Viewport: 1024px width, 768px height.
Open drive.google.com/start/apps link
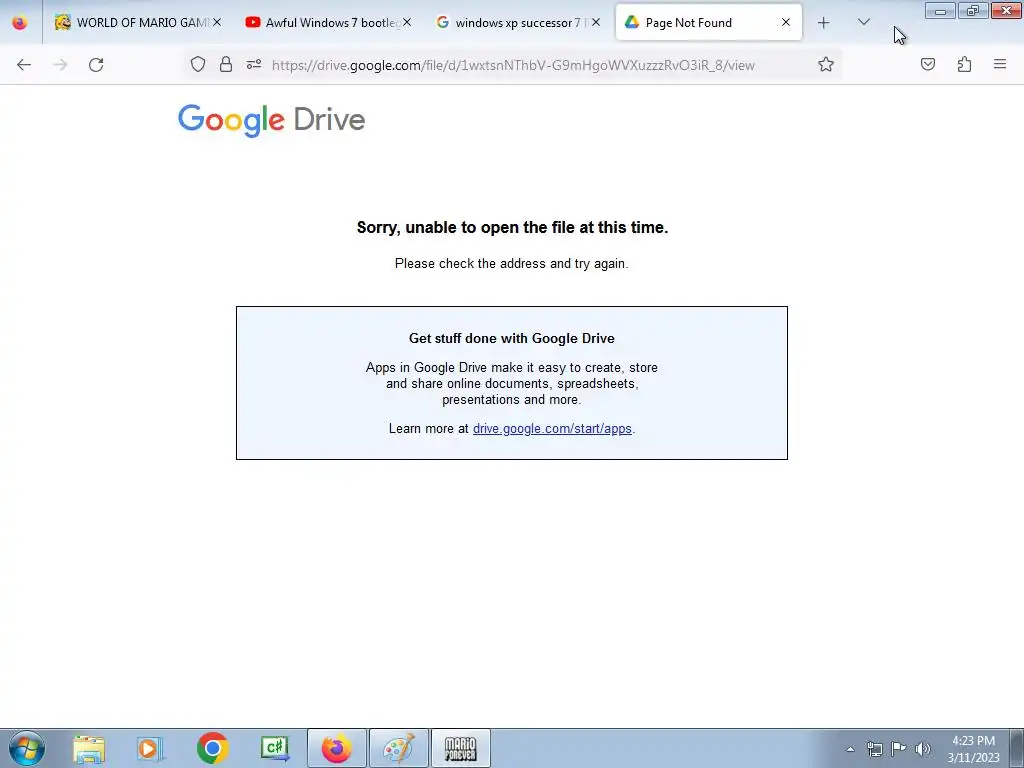[x=552, y=428]
